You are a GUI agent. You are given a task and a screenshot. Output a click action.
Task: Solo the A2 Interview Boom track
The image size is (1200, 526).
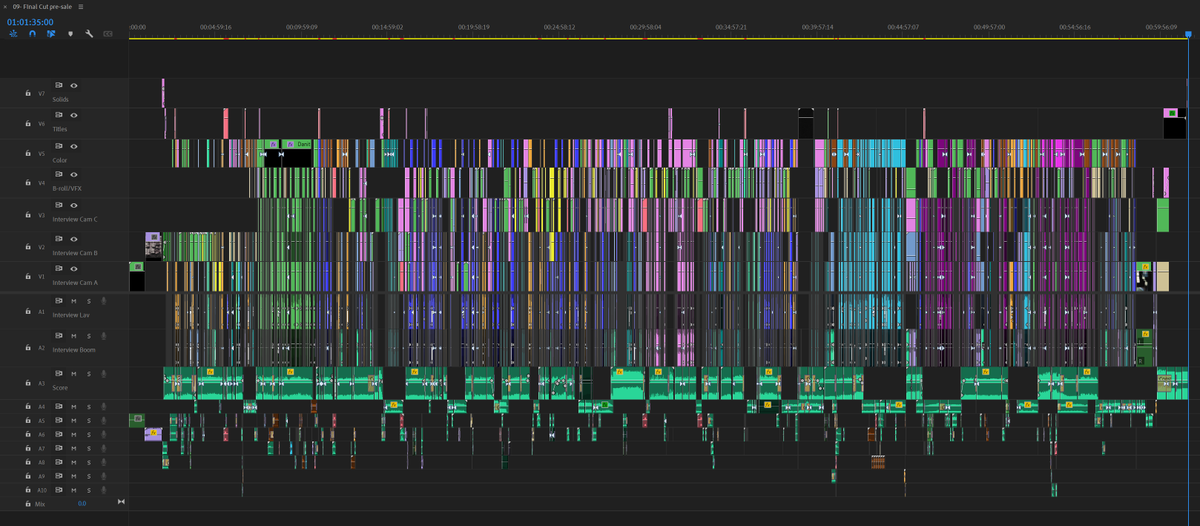coord(88,335)
